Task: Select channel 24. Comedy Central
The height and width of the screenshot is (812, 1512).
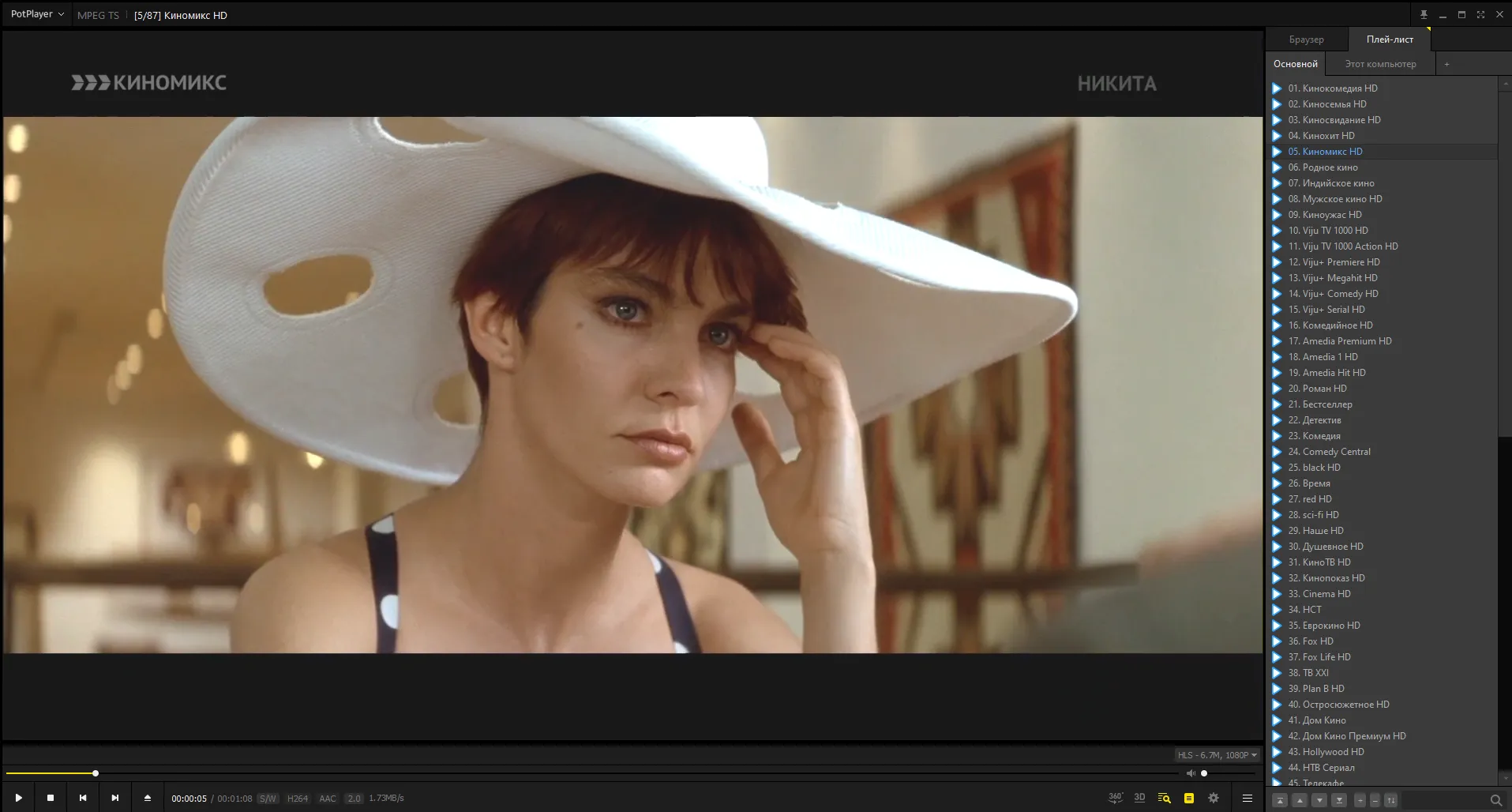Action: [x=1383, y=452]
